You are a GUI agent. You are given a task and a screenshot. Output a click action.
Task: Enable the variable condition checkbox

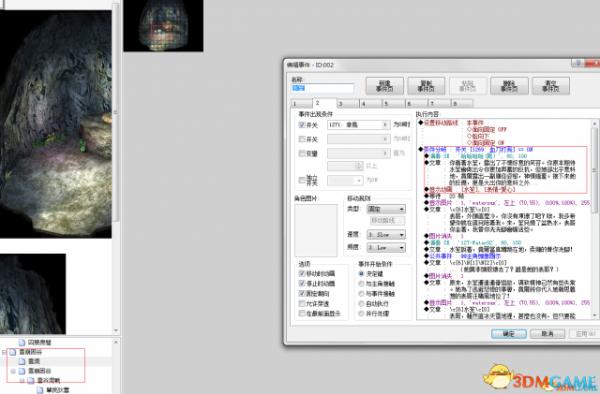click(x=302, y=153)
